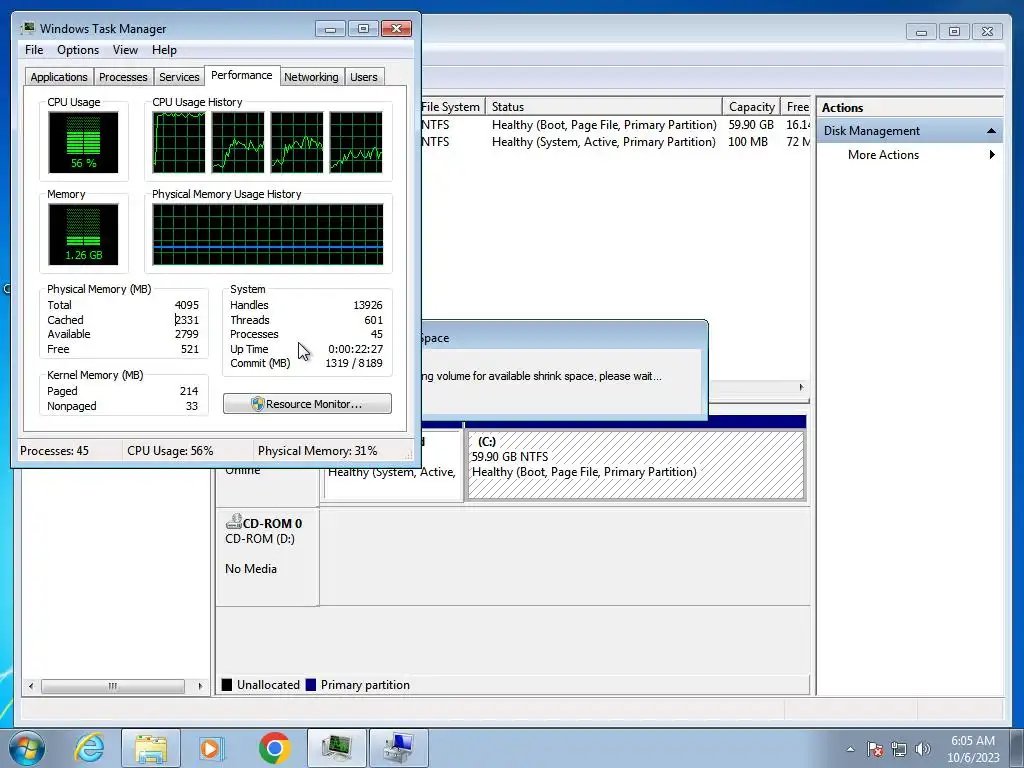Screen dimensions: 1024x768
Task: Switch to Computer Management taskbar button
Action: [399, 748]
